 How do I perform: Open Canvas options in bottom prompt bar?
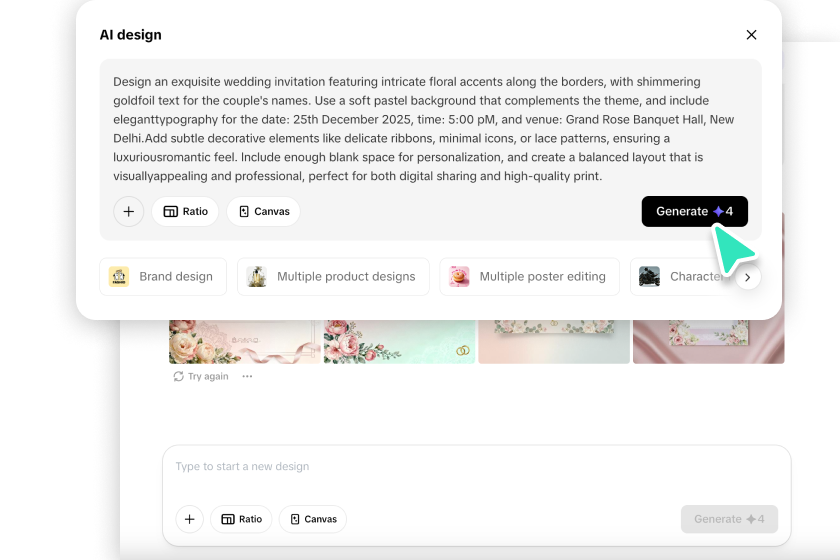(313, 519)
